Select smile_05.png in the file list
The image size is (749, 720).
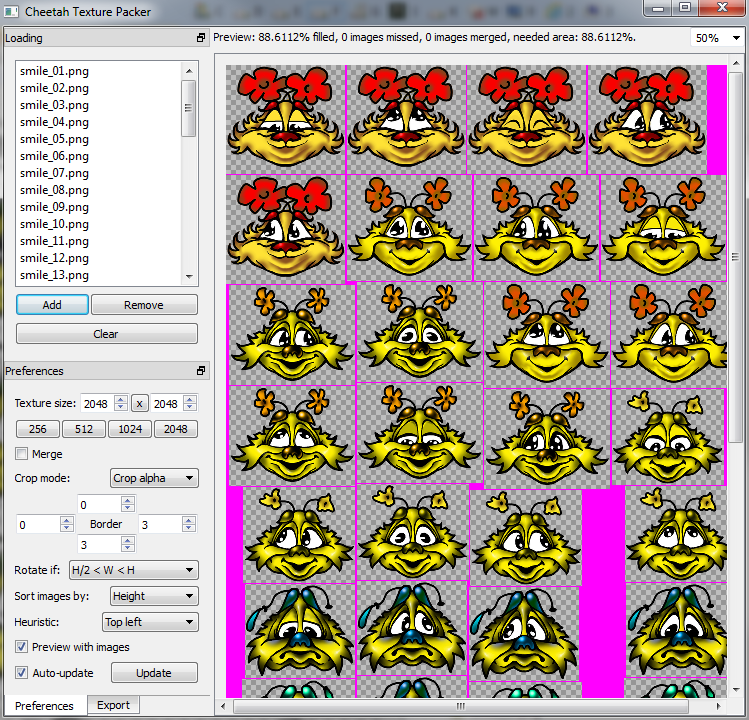54,139
